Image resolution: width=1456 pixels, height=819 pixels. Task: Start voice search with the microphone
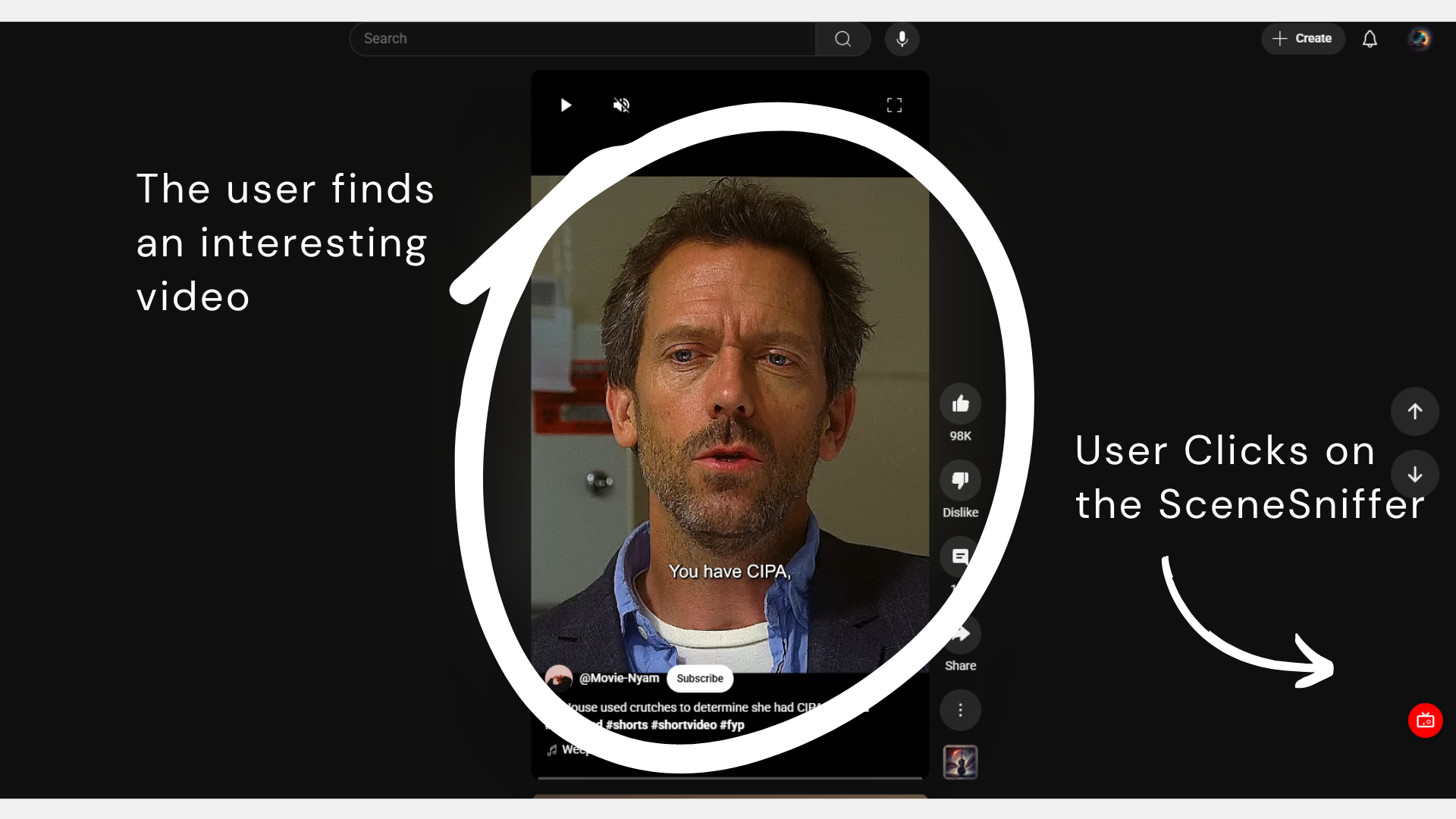[902, 39]
